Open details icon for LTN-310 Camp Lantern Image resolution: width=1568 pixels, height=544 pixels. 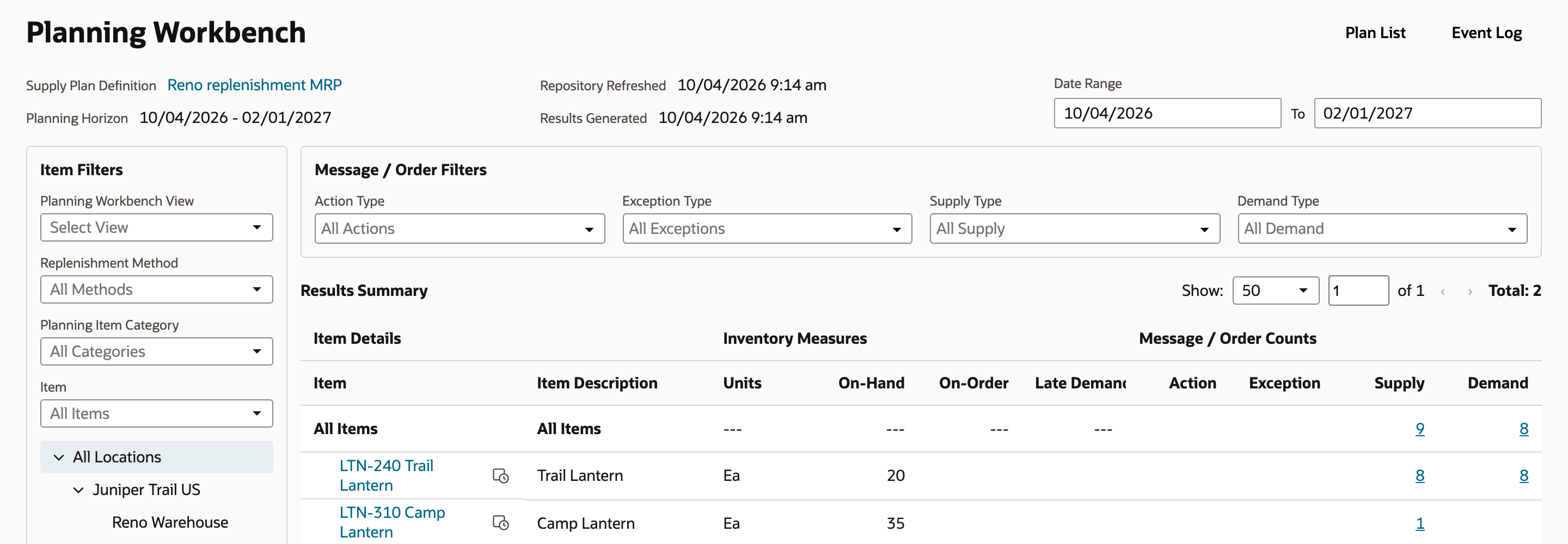tap(500, 523)
